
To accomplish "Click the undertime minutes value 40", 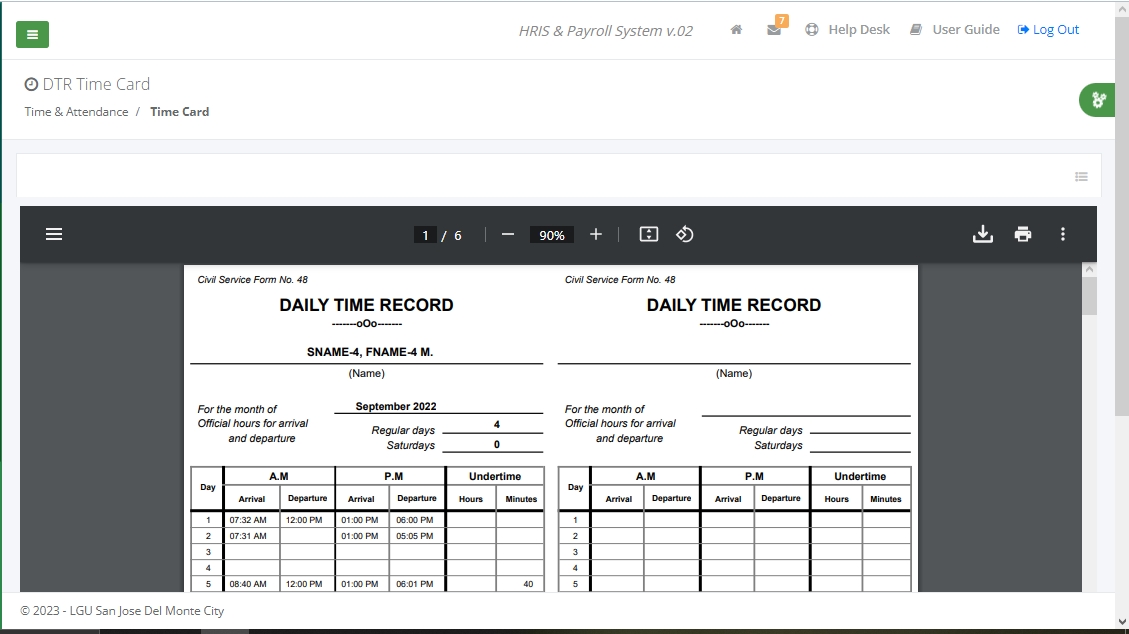I will click(x=528, y=584).
